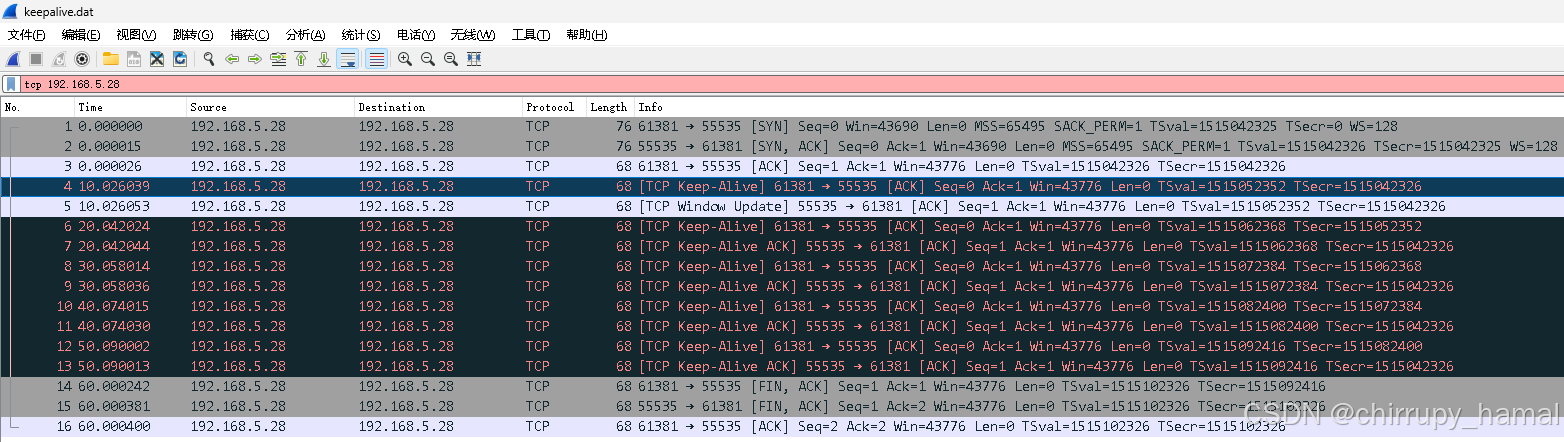
Task: Select packet 12 at time 50.090002
Action: (782, 346)
